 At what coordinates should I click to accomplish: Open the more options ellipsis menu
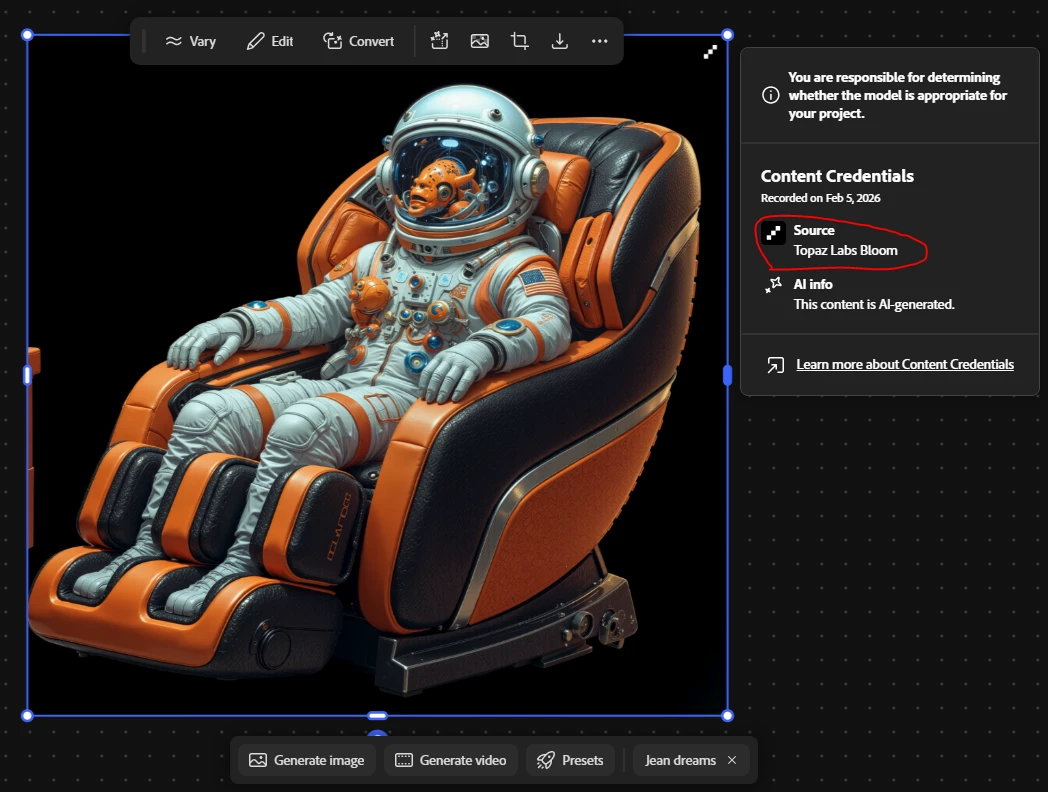(600, 41)
